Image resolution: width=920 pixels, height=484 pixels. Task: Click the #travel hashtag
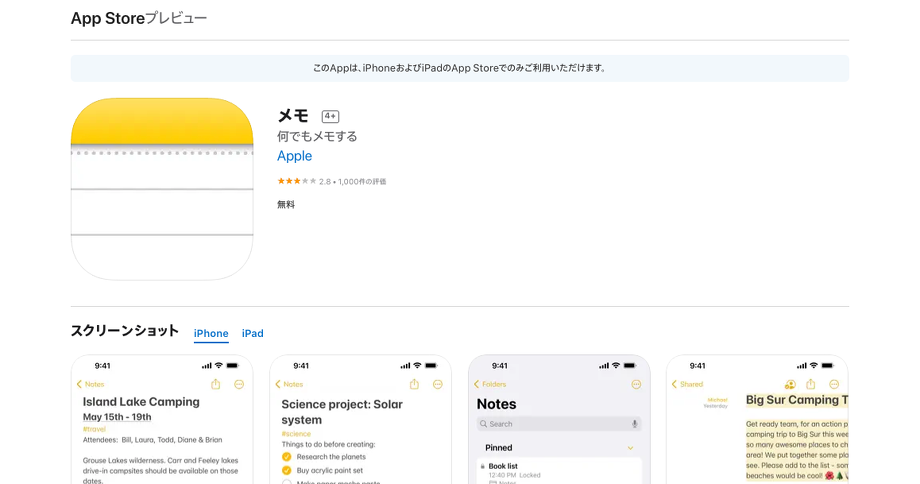[x=94, y=429]
